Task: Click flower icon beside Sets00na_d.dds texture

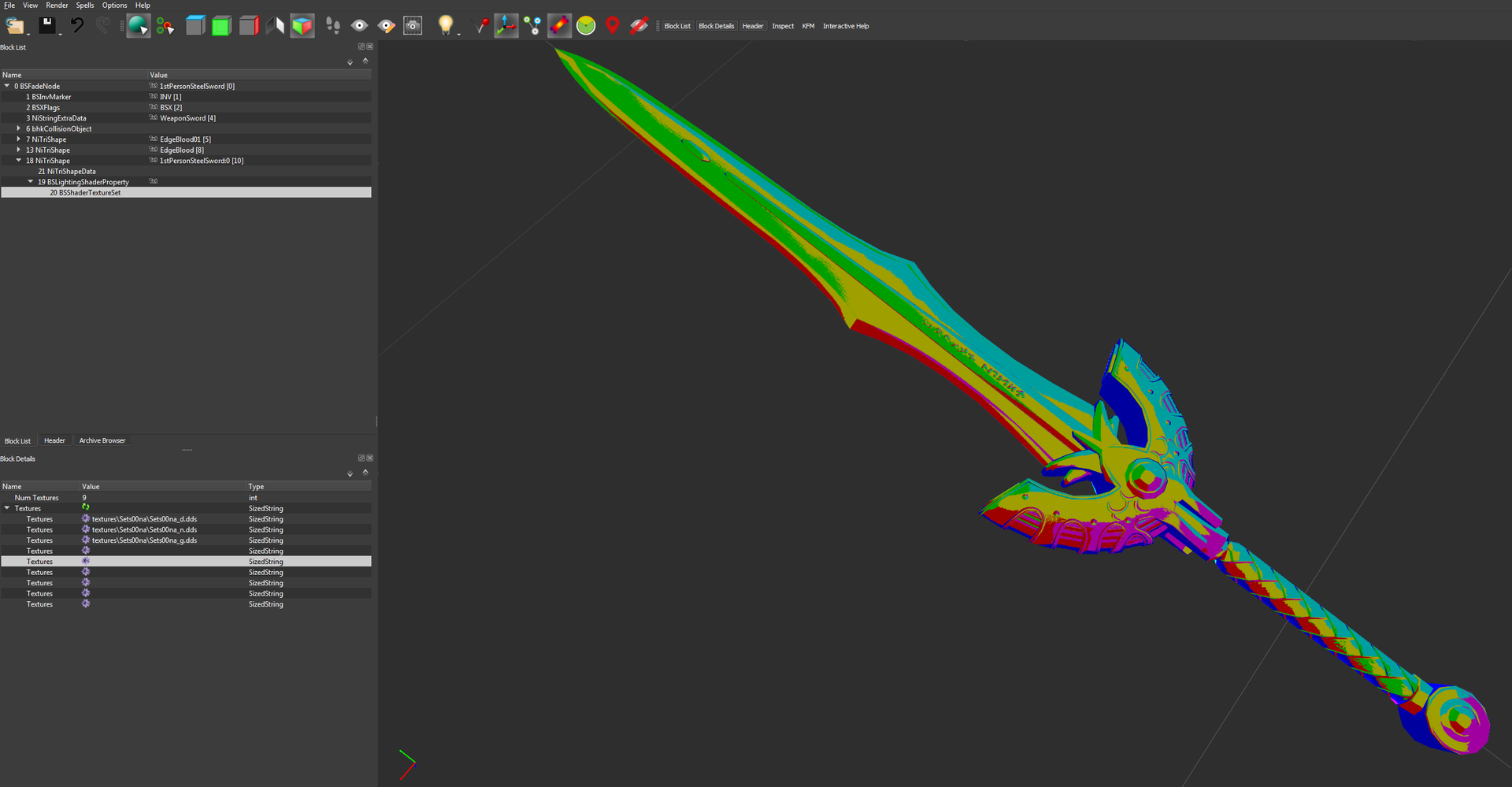Action: tap(86, 518)
